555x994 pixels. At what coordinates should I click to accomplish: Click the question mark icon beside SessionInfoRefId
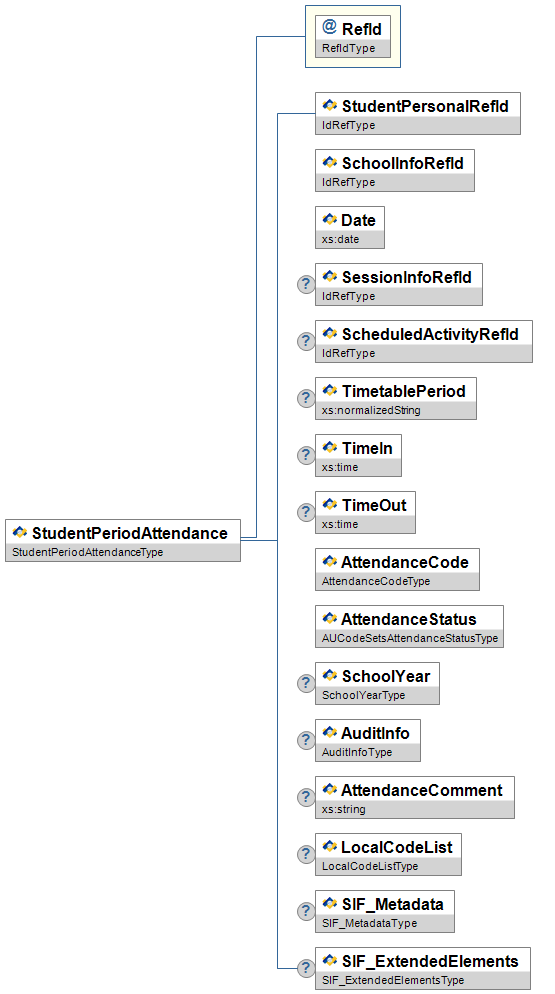tap(306, 284)
